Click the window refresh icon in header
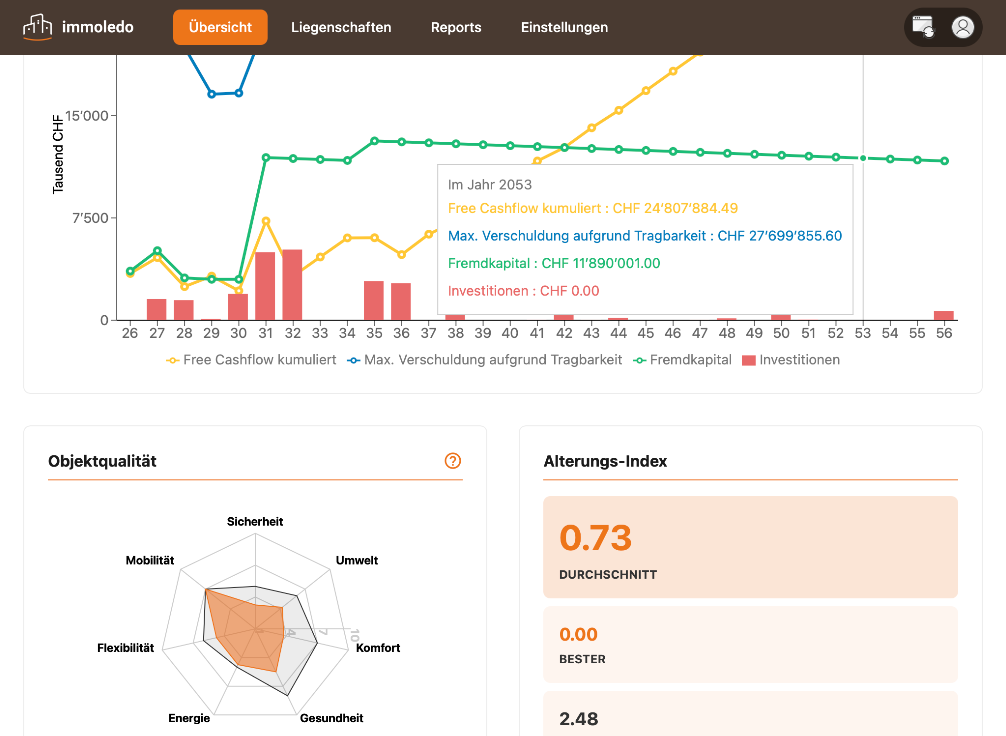1006x736 pixels. click(923, 27)
